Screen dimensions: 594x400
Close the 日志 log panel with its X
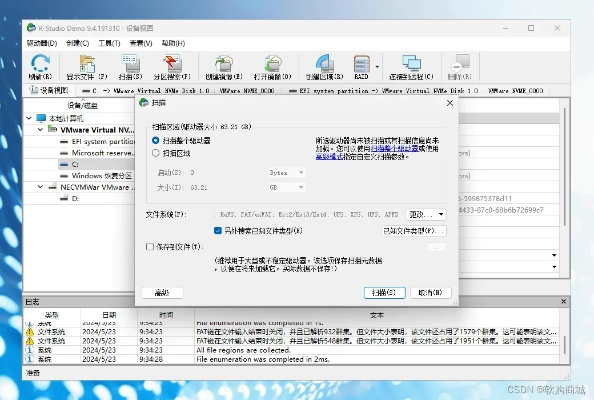coord(563,301)
